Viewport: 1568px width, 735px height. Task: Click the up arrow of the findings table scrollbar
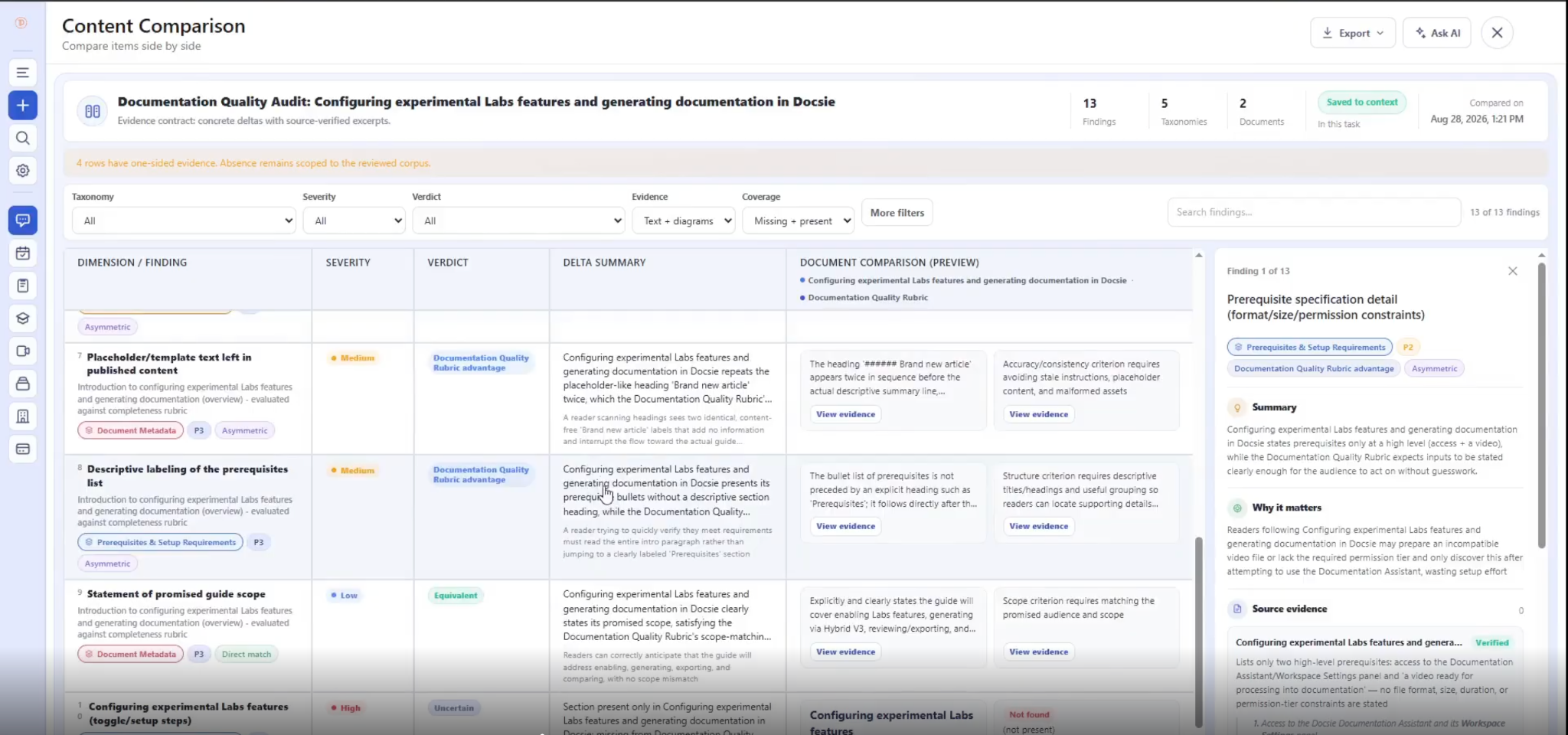click(x=1198, y=255)
